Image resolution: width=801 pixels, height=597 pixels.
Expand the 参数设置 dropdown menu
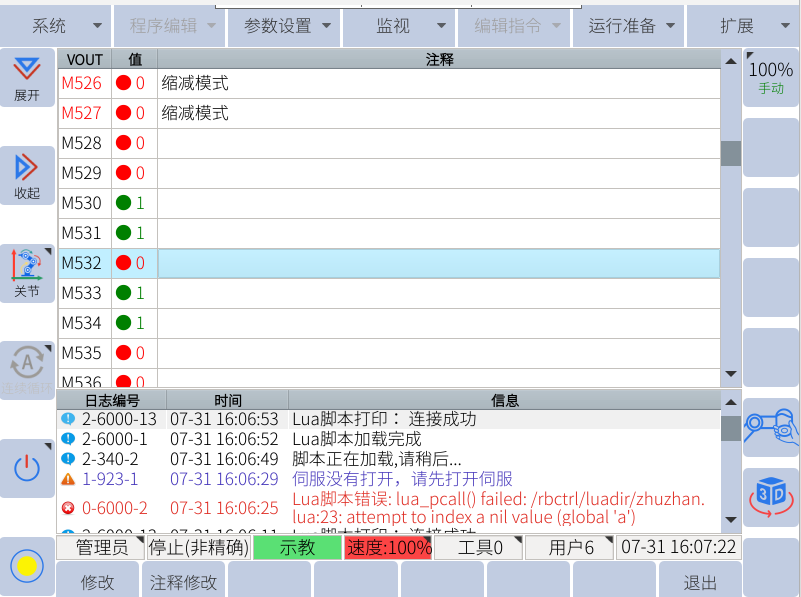(x=285, y=26)
